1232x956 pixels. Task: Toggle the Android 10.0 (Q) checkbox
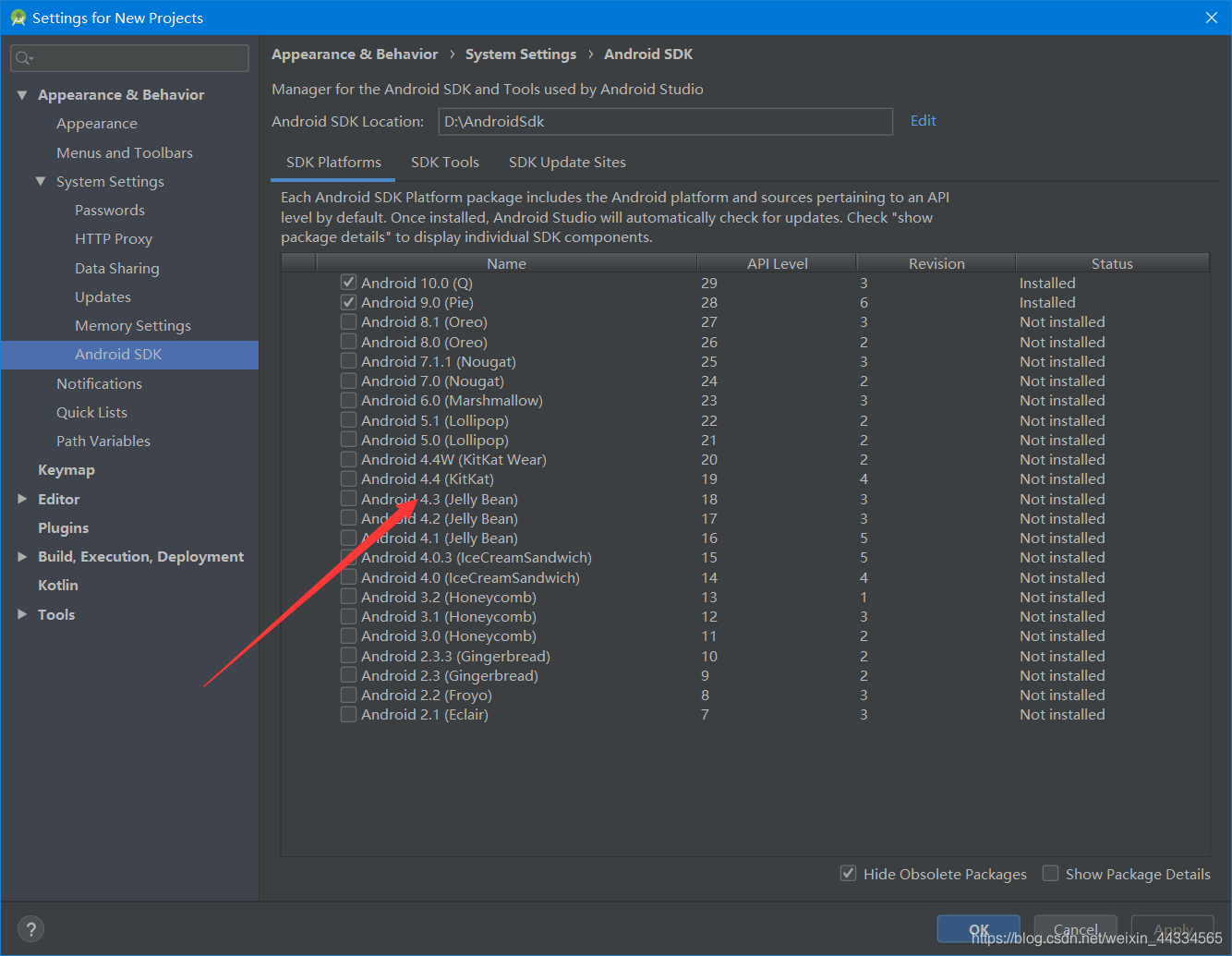point(348,283)
